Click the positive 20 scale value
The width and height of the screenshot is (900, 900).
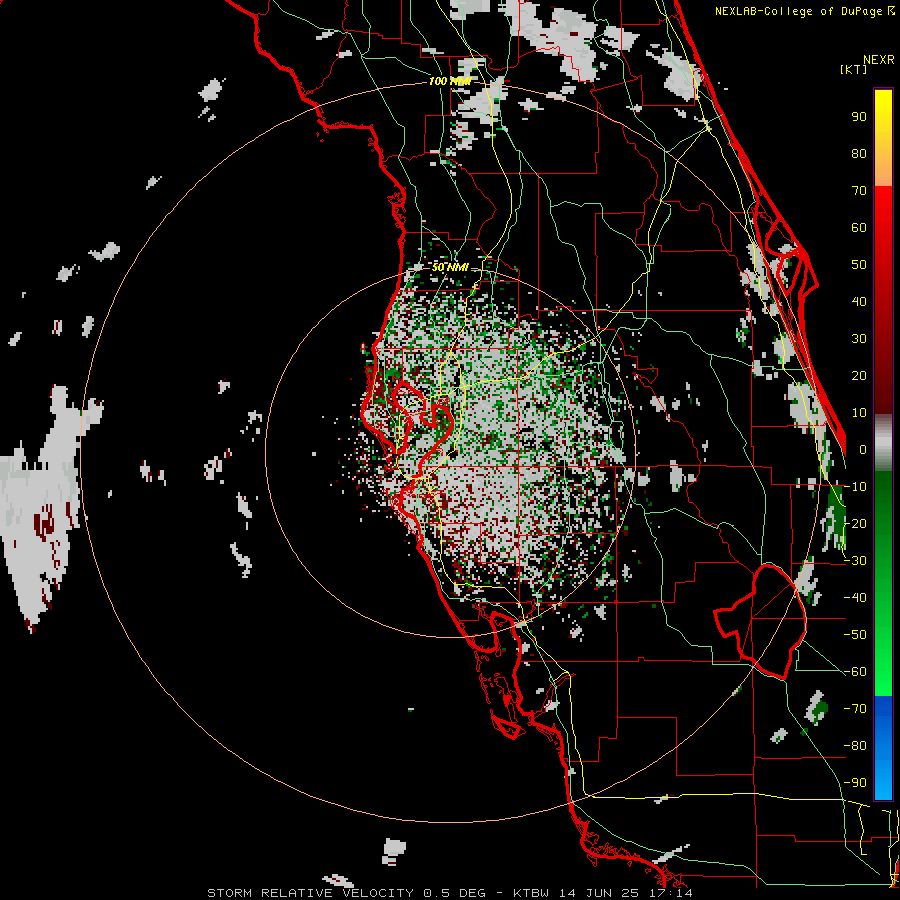(859, 375)
